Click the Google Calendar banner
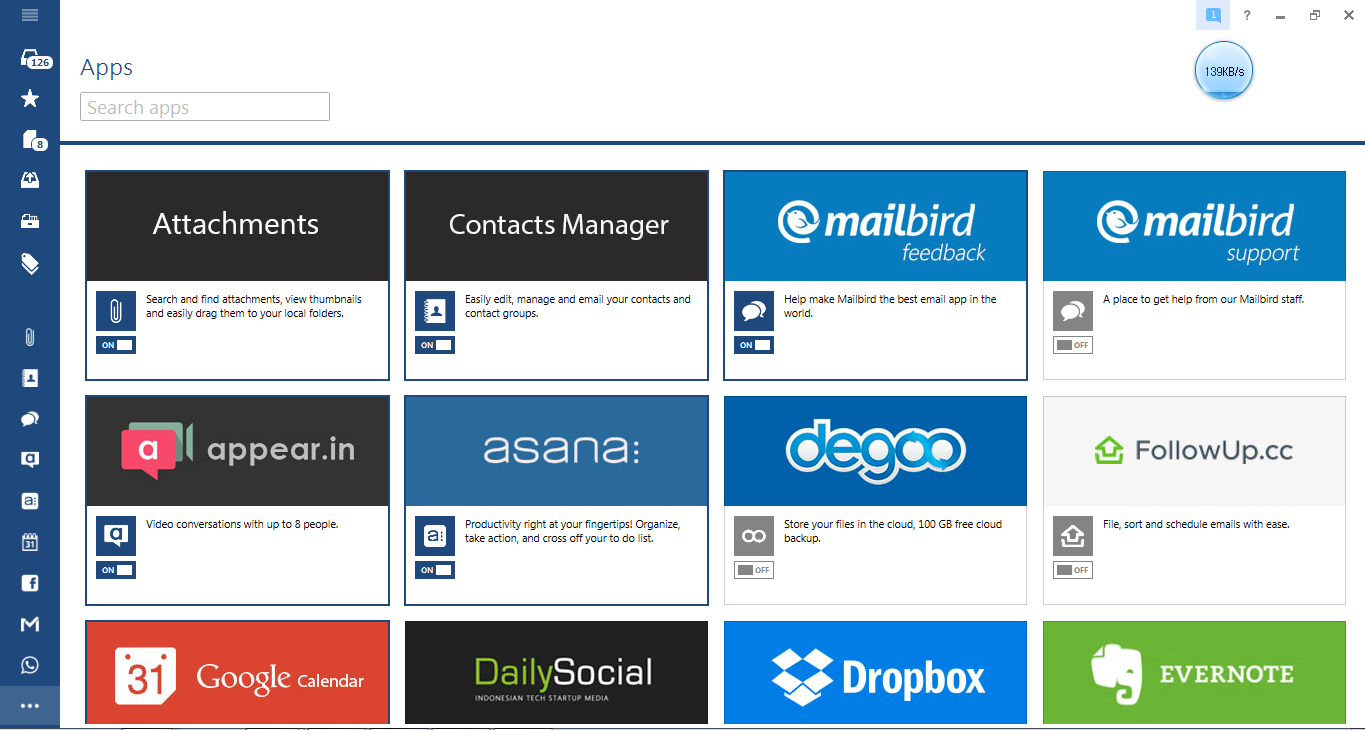 pos(237,672)
